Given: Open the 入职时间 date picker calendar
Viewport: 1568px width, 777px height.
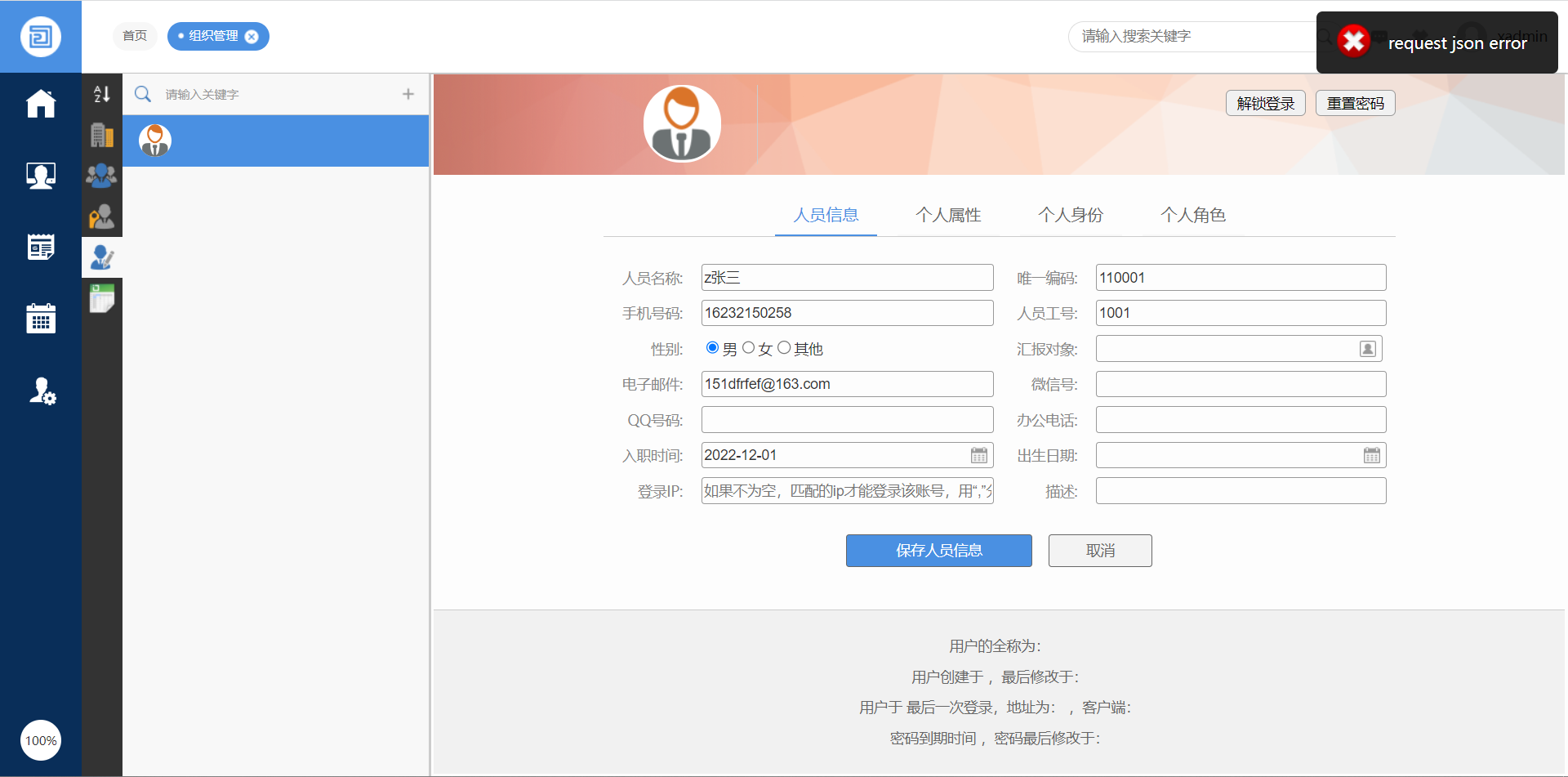Looking at the screenshot, I should (x=979, y=455).
